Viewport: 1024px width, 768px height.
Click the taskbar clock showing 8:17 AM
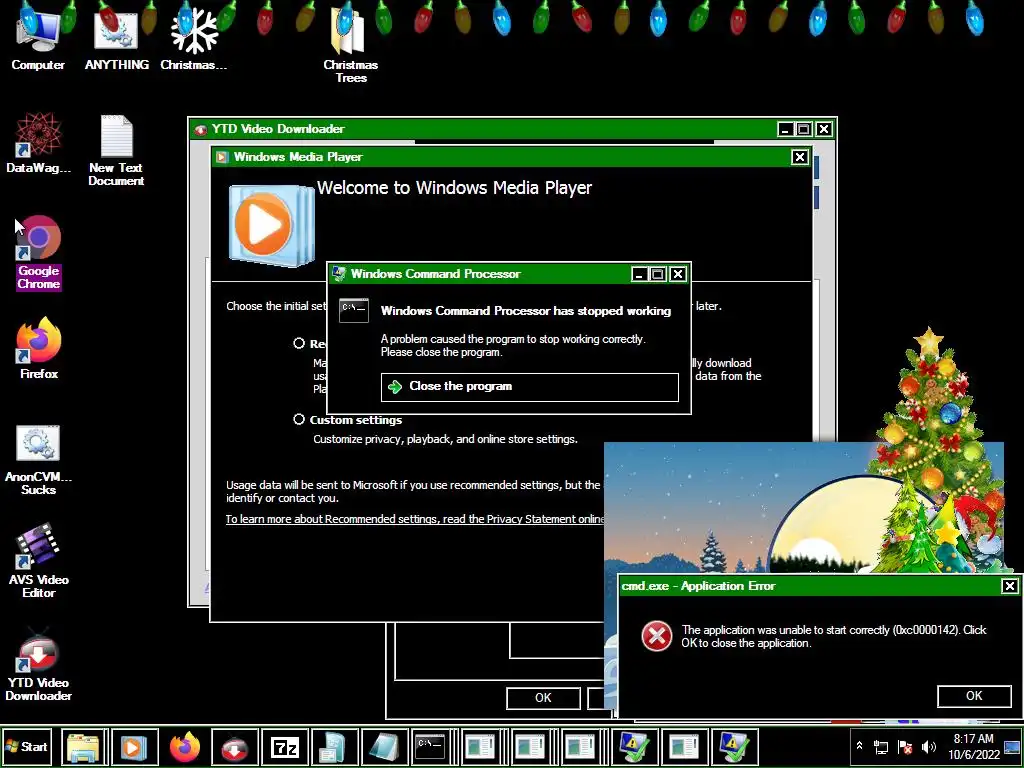click(x=974, y=746)
